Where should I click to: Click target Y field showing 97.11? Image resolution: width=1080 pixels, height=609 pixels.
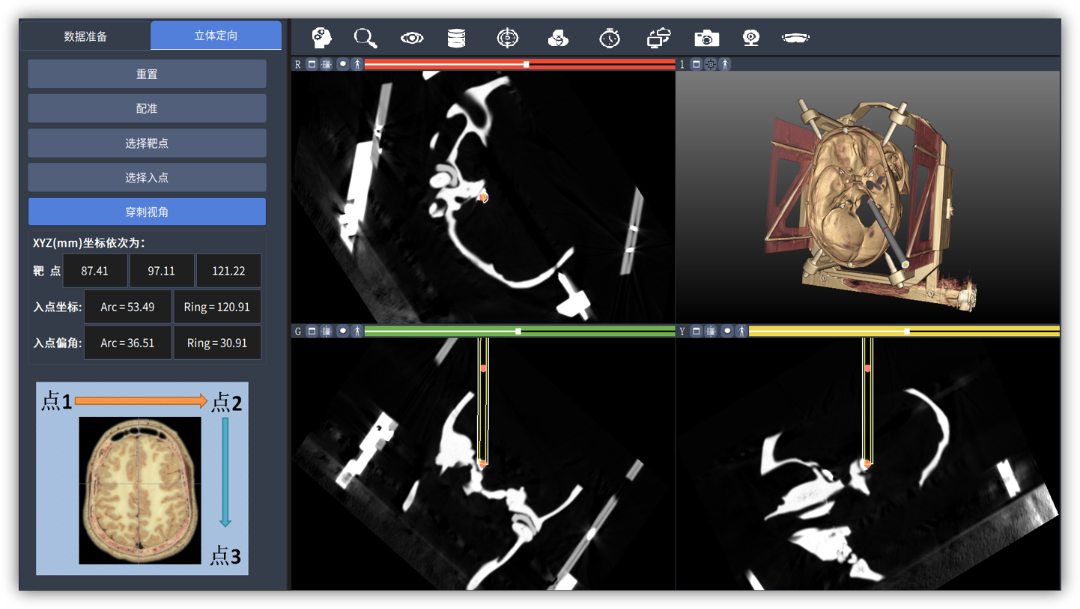[161, 271]
